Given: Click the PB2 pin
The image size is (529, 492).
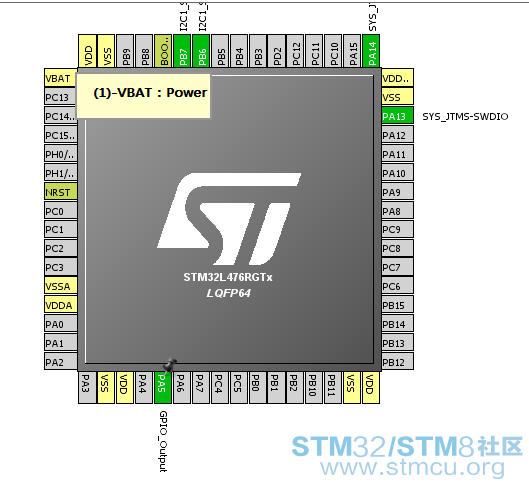Looking at the screenshot, I should [295, 387].
